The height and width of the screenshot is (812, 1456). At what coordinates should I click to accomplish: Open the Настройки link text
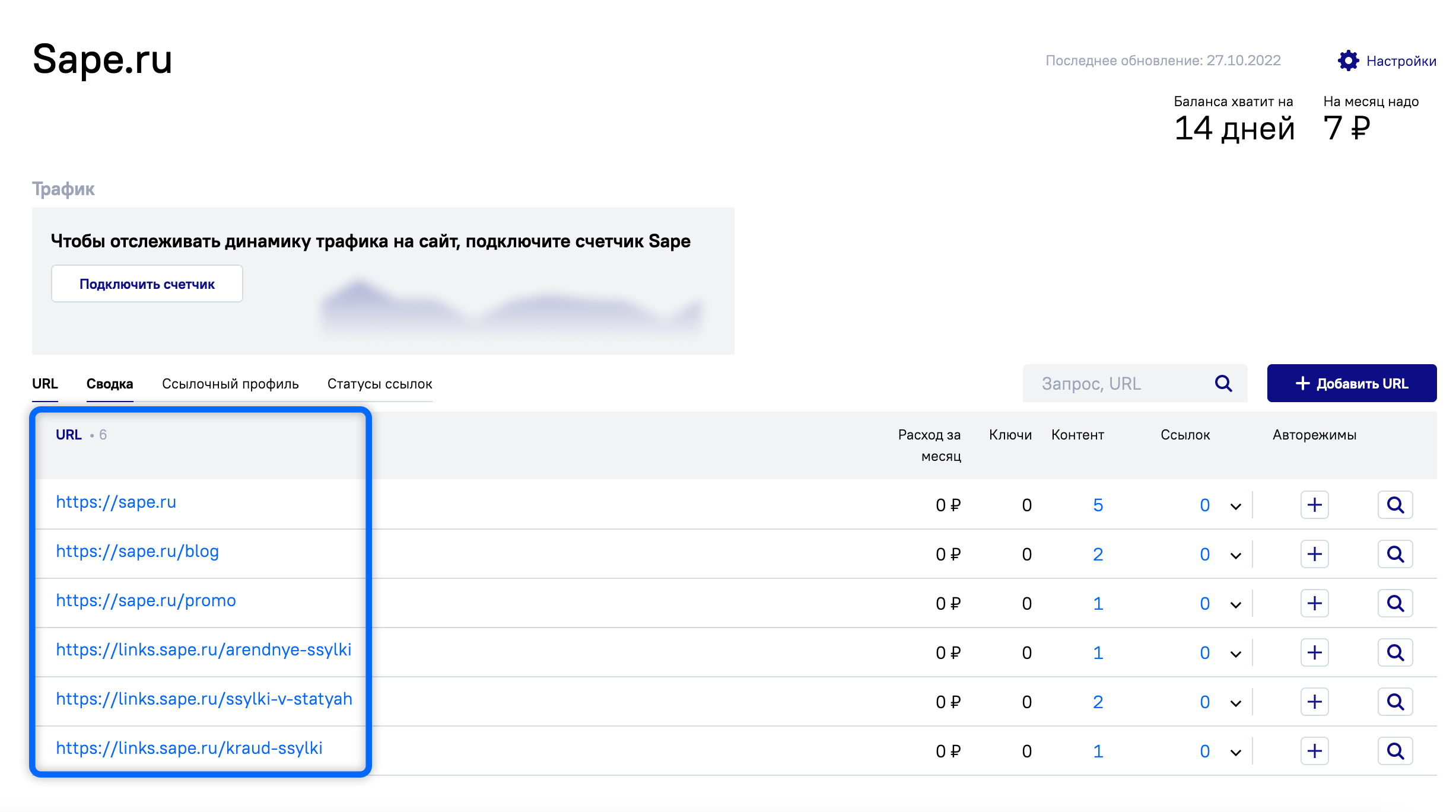[x=1401, y=60]
